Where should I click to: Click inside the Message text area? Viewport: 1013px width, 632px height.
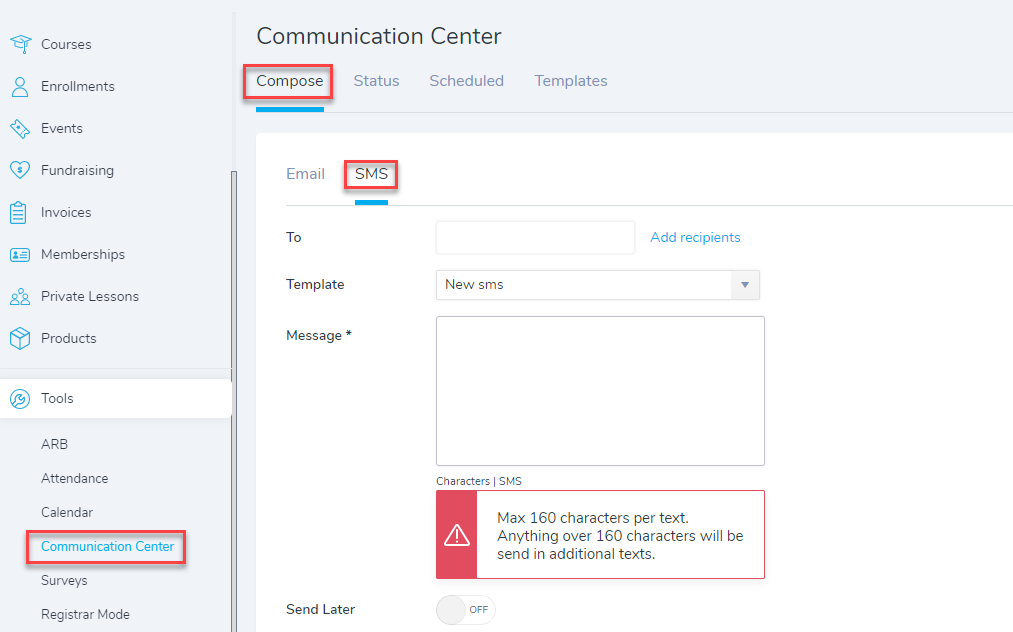(x=600, y=391)
